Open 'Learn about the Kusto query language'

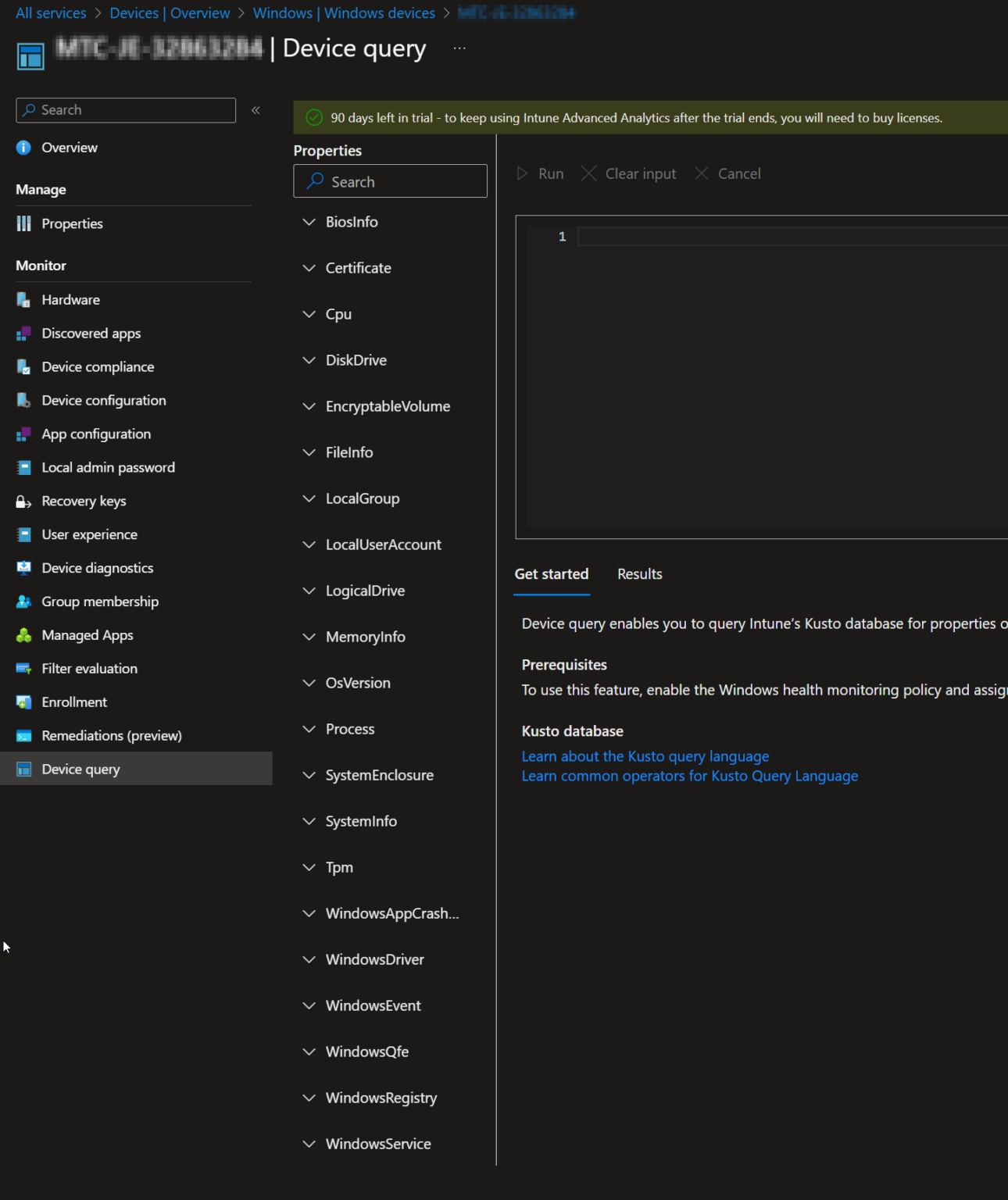(x=645, y=755)
